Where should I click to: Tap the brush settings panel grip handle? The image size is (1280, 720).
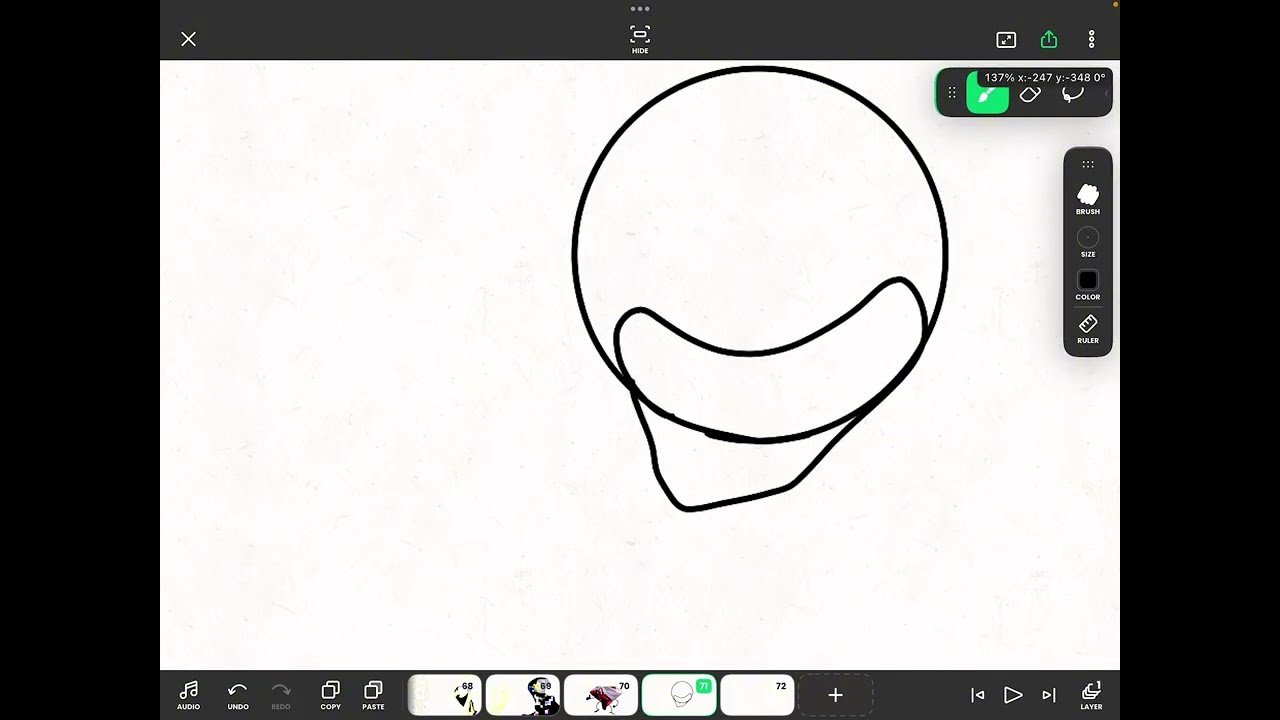[x=1088, y=164]
